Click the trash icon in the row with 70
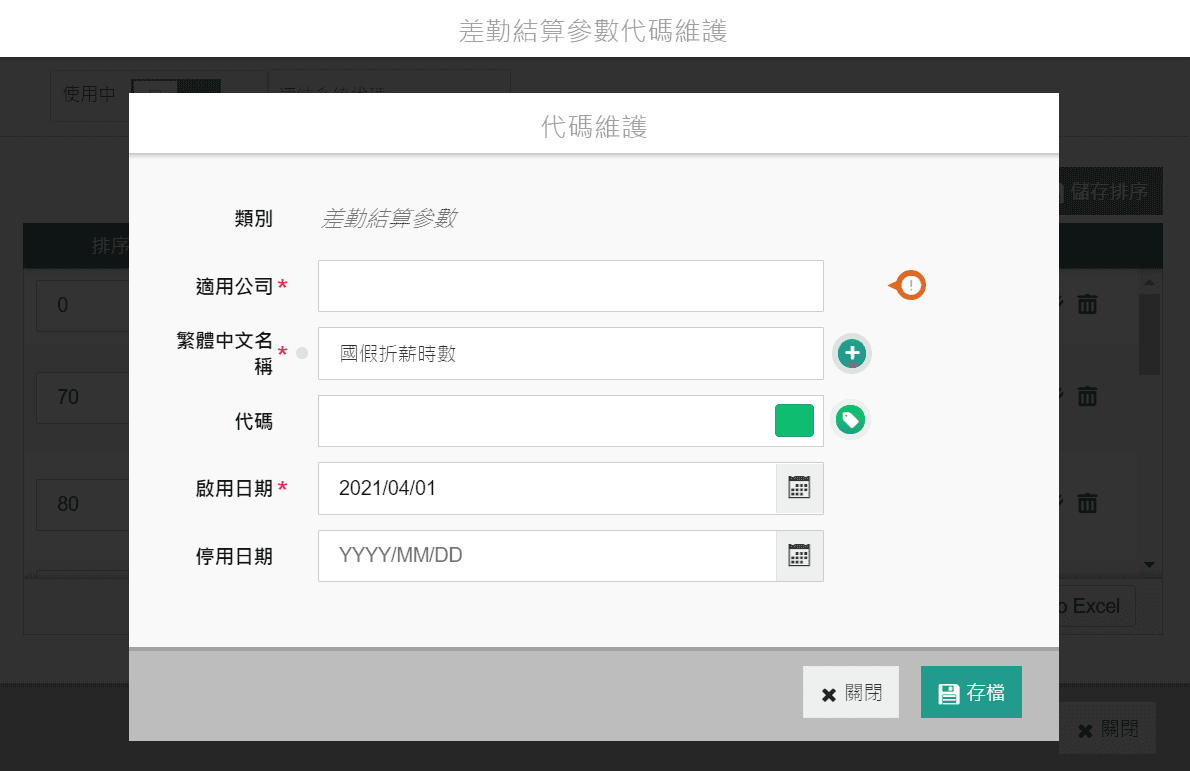The width and height of the screenshot is (1190, 771). (x=1087, y=397)
